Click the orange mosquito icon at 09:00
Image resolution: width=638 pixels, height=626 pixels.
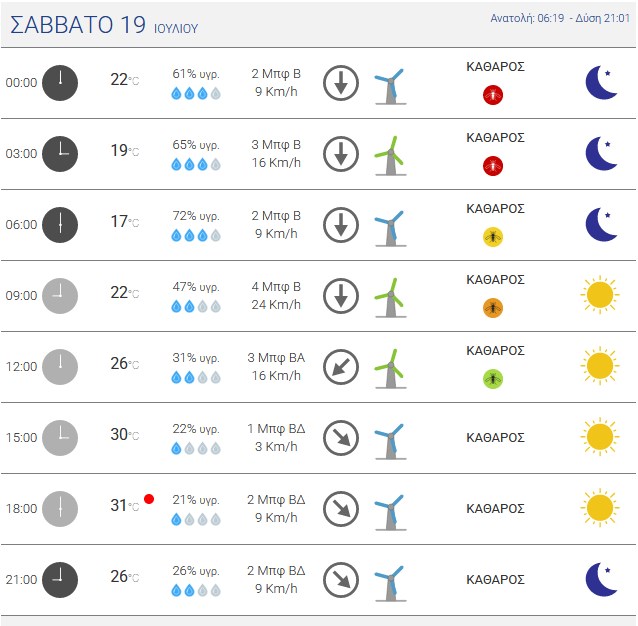click(x=493, y=308)
